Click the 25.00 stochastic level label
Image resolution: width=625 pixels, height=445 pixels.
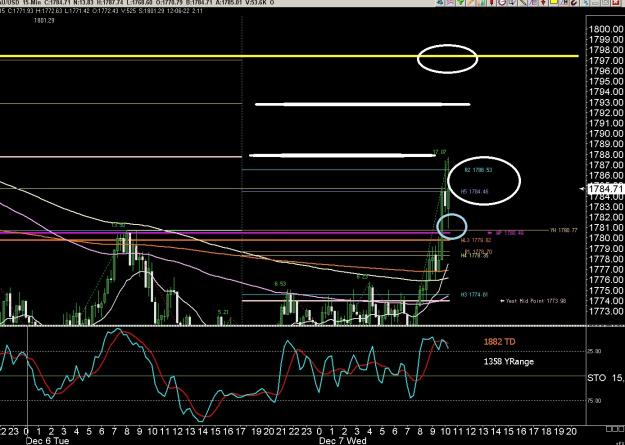click(595, 351)
